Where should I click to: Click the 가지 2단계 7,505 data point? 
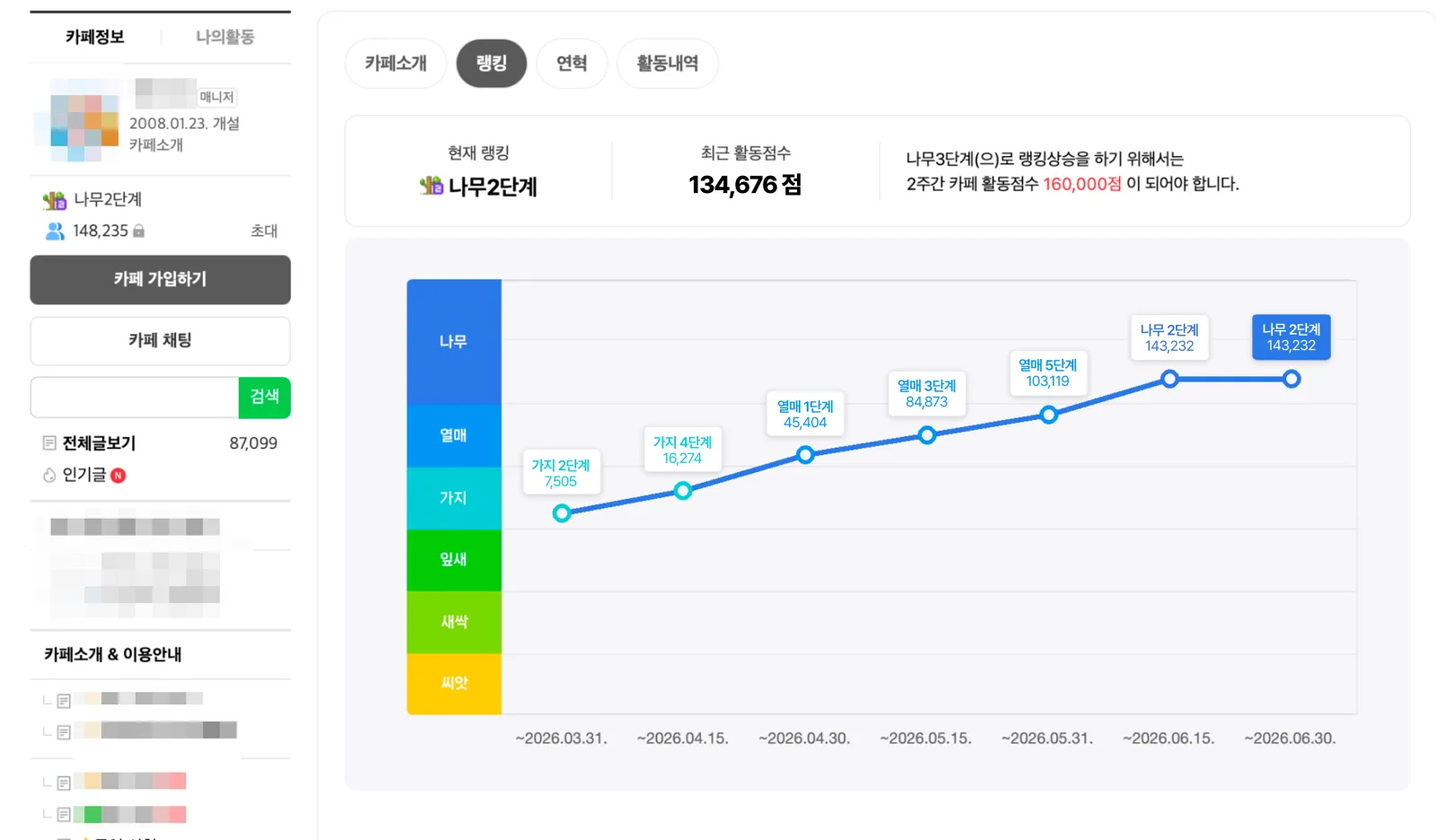tap(562, 513)
